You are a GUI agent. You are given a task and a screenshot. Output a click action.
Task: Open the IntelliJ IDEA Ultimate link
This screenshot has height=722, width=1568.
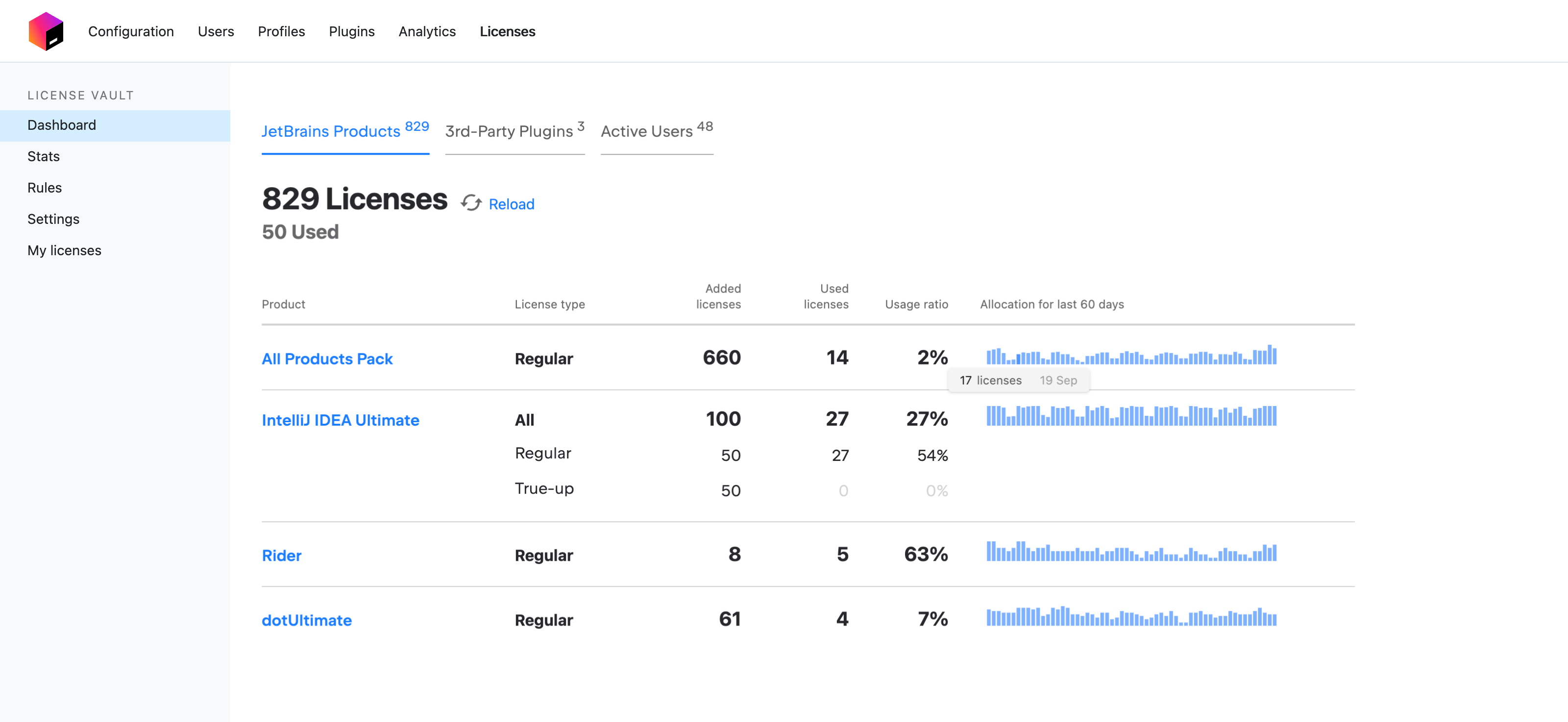(x=340, y=420)
